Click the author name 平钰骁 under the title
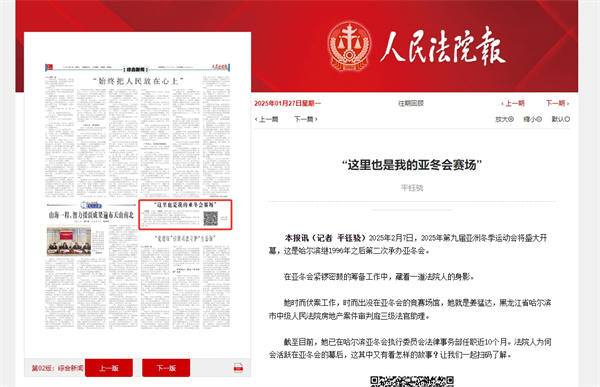600x387 pixels. [x=412, y=188]
